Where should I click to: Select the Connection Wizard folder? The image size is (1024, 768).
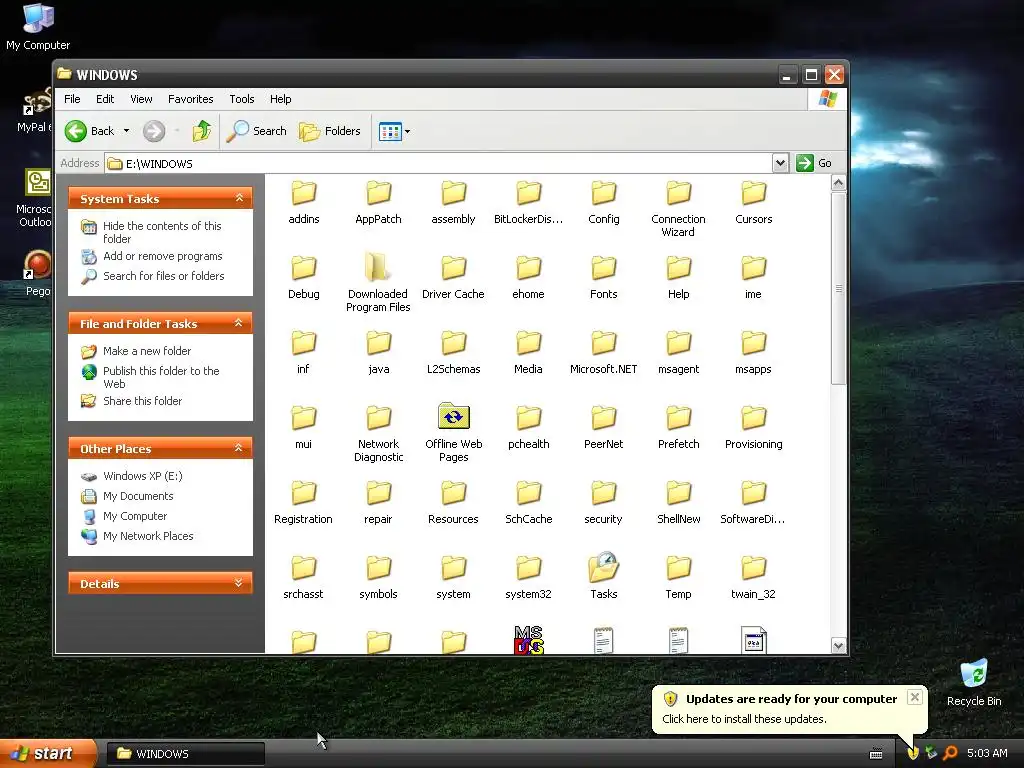click(x=679, y=209)
